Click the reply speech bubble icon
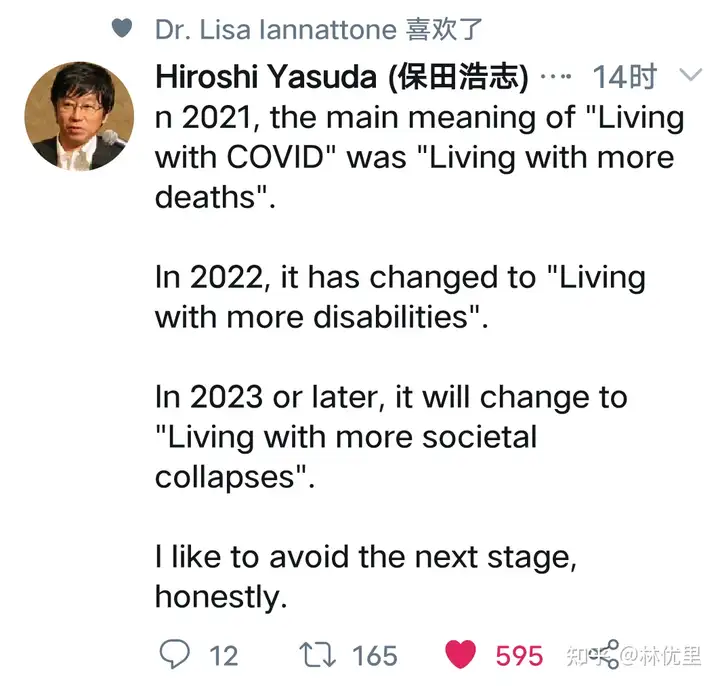The width and height of the screenshot is (720, 686). (175, 654)
